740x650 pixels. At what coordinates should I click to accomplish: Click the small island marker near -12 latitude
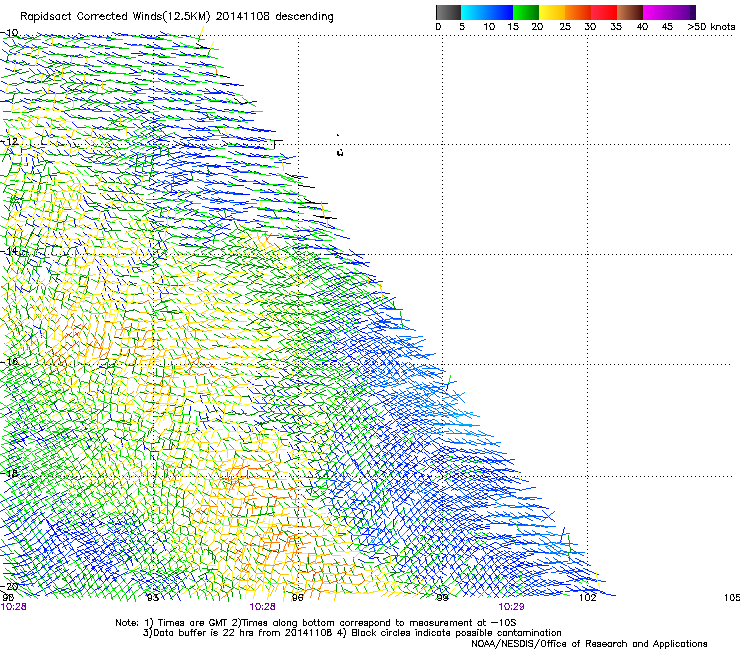340,152
